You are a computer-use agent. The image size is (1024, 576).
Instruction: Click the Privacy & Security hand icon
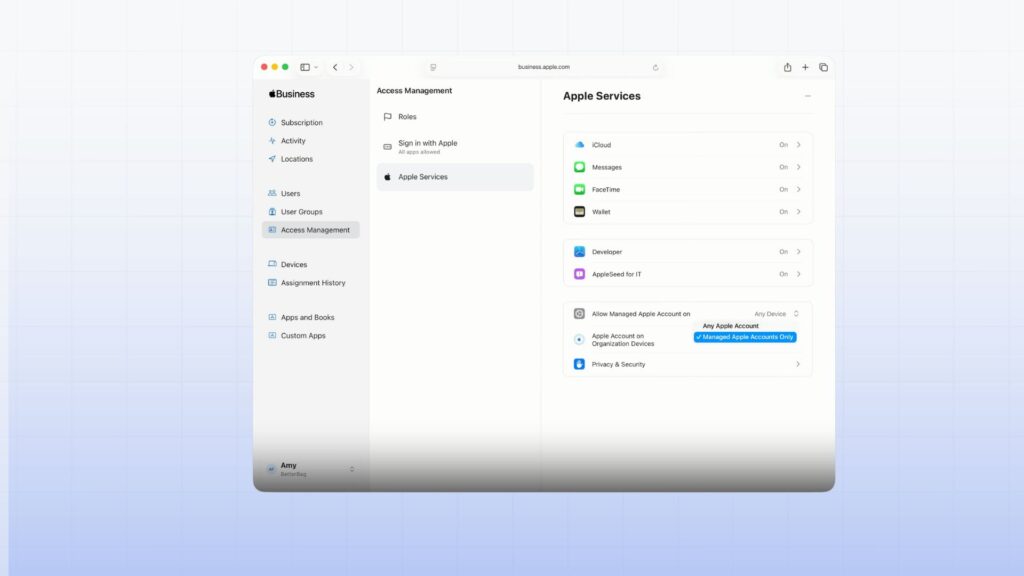click(579, 364)
